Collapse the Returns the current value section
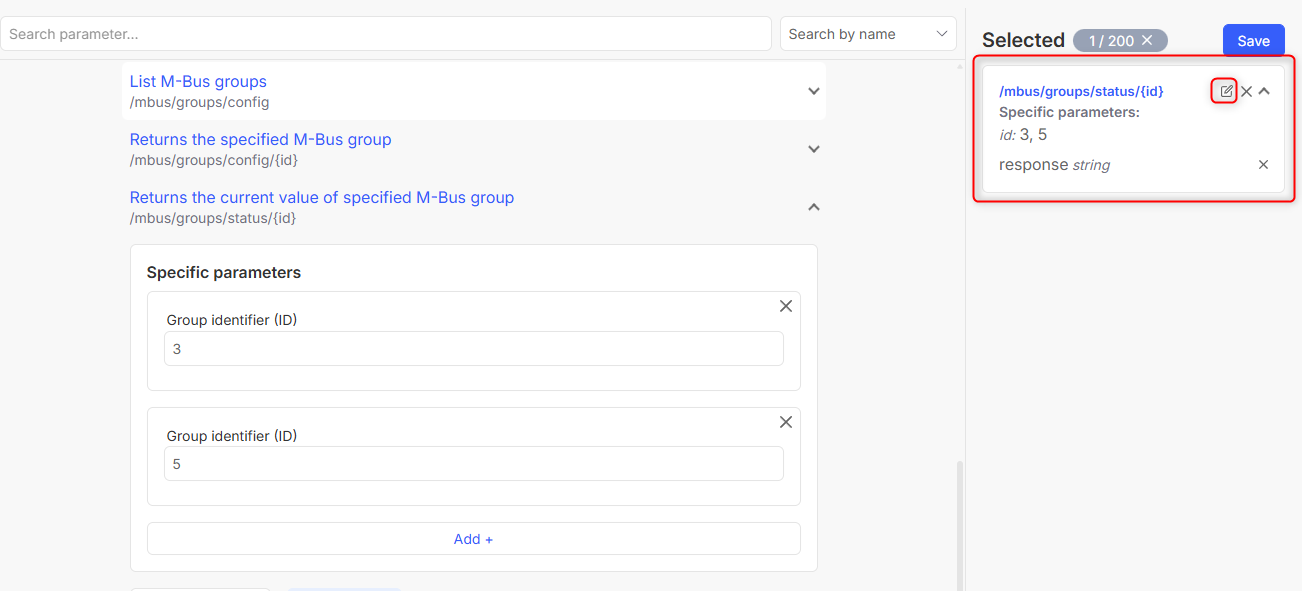Screen dimensions: 1302x591 813,207
